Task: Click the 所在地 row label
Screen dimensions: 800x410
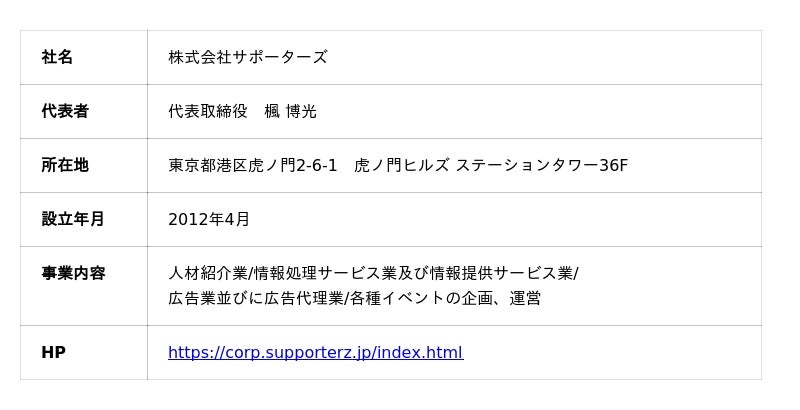Action: pyautogui.click(x=65, y=166)
